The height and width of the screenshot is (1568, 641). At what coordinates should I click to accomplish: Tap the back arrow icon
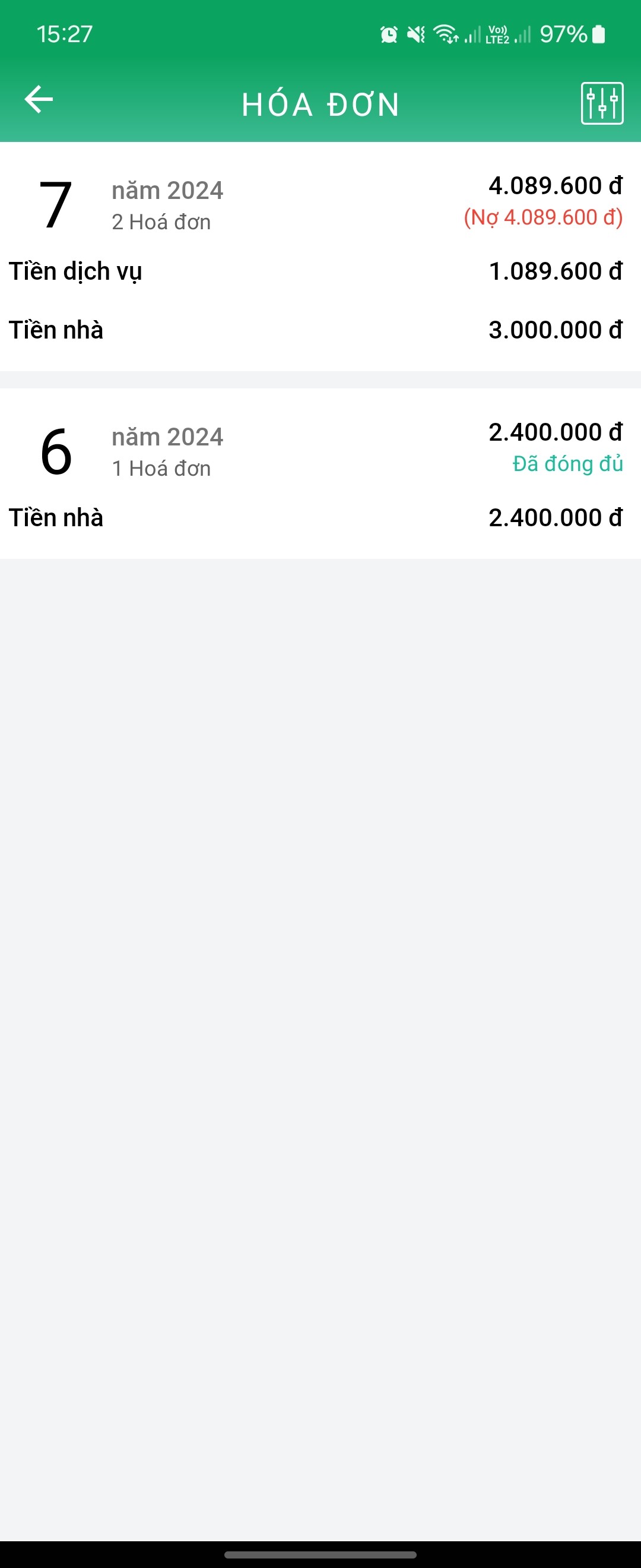click(x=39, y=100)
